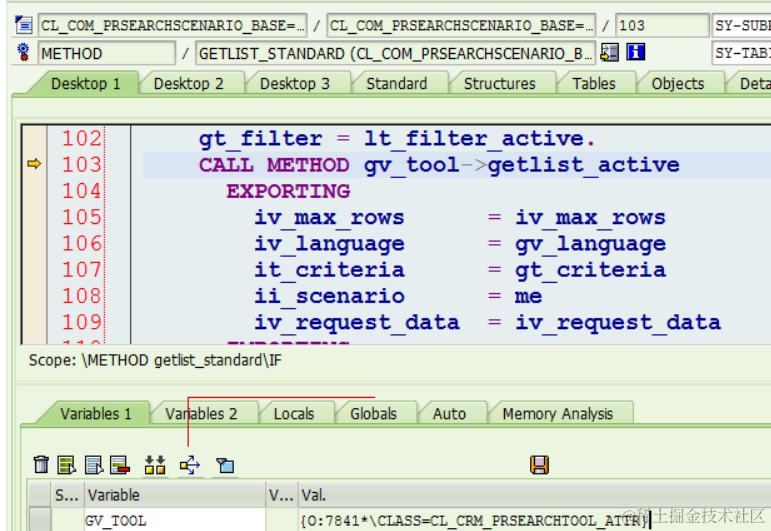Click the Scope: \METHOD getlist_standard\IF text
Viewport: 771px width, 531px height.
coord(155,360)
